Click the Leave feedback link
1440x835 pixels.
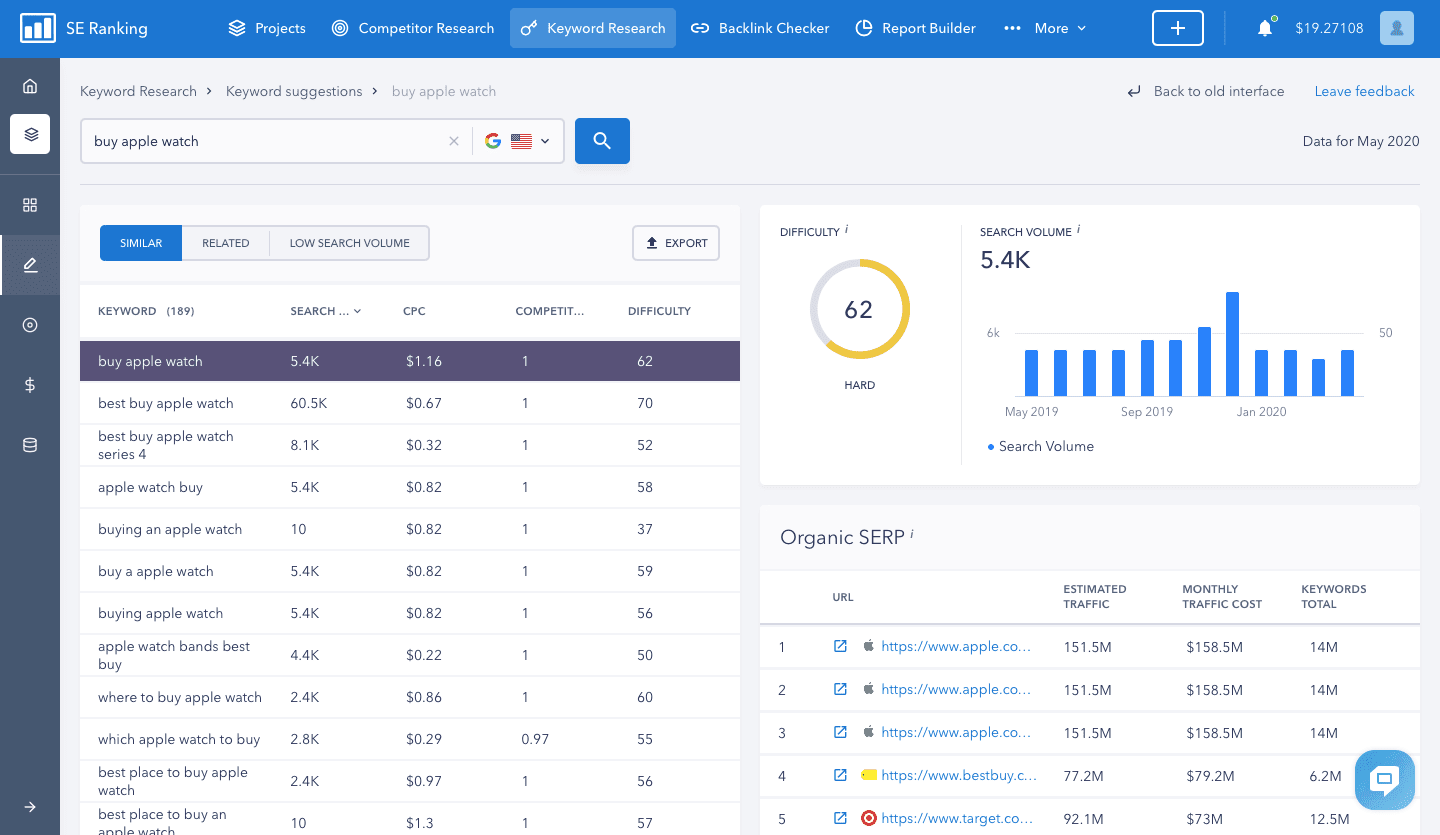[1364, 91]
